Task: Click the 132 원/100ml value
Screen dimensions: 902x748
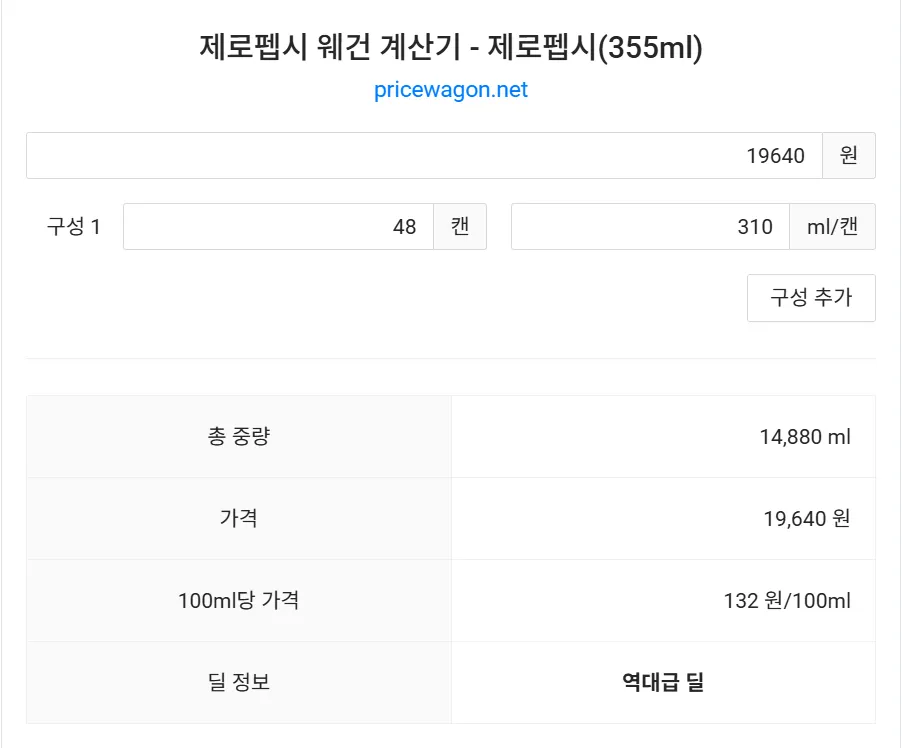Action: pyautogui.click(x=787, y=600)
